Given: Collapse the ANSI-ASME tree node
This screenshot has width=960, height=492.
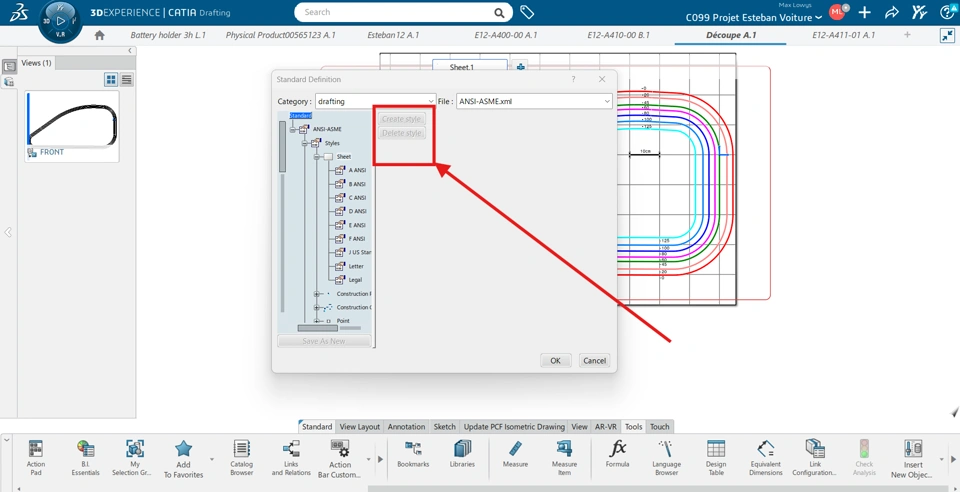Looking at the screenshot, I should (293, 129).
